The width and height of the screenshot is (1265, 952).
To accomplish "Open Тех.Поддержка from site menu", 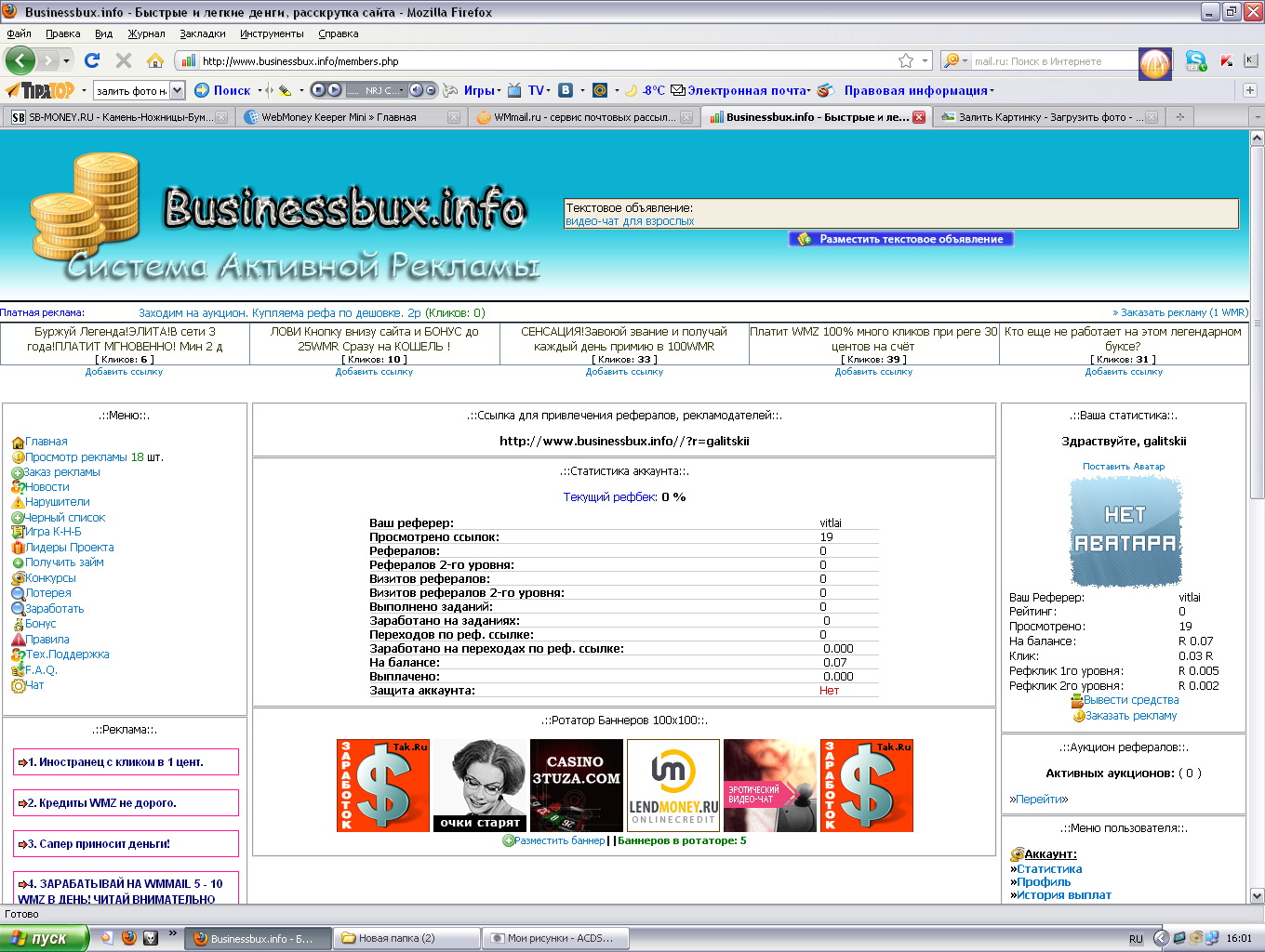I will point(67,654).
